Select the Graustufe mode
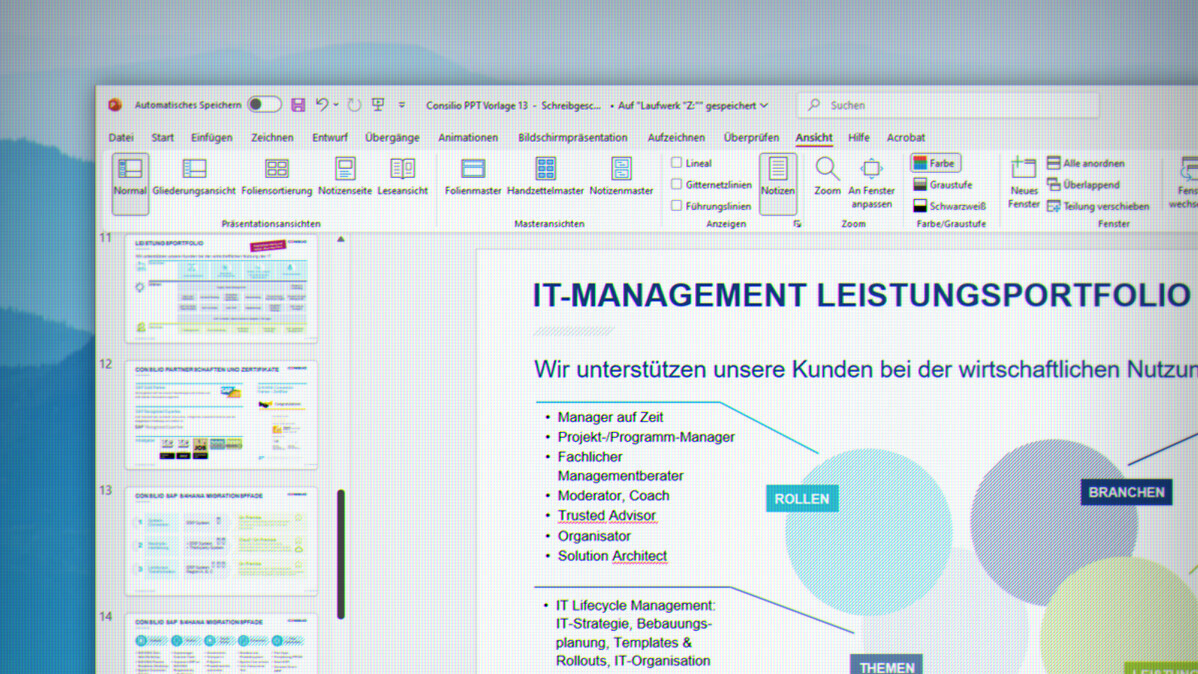This screenshot has width=1198, height=674. coord(943,184)
